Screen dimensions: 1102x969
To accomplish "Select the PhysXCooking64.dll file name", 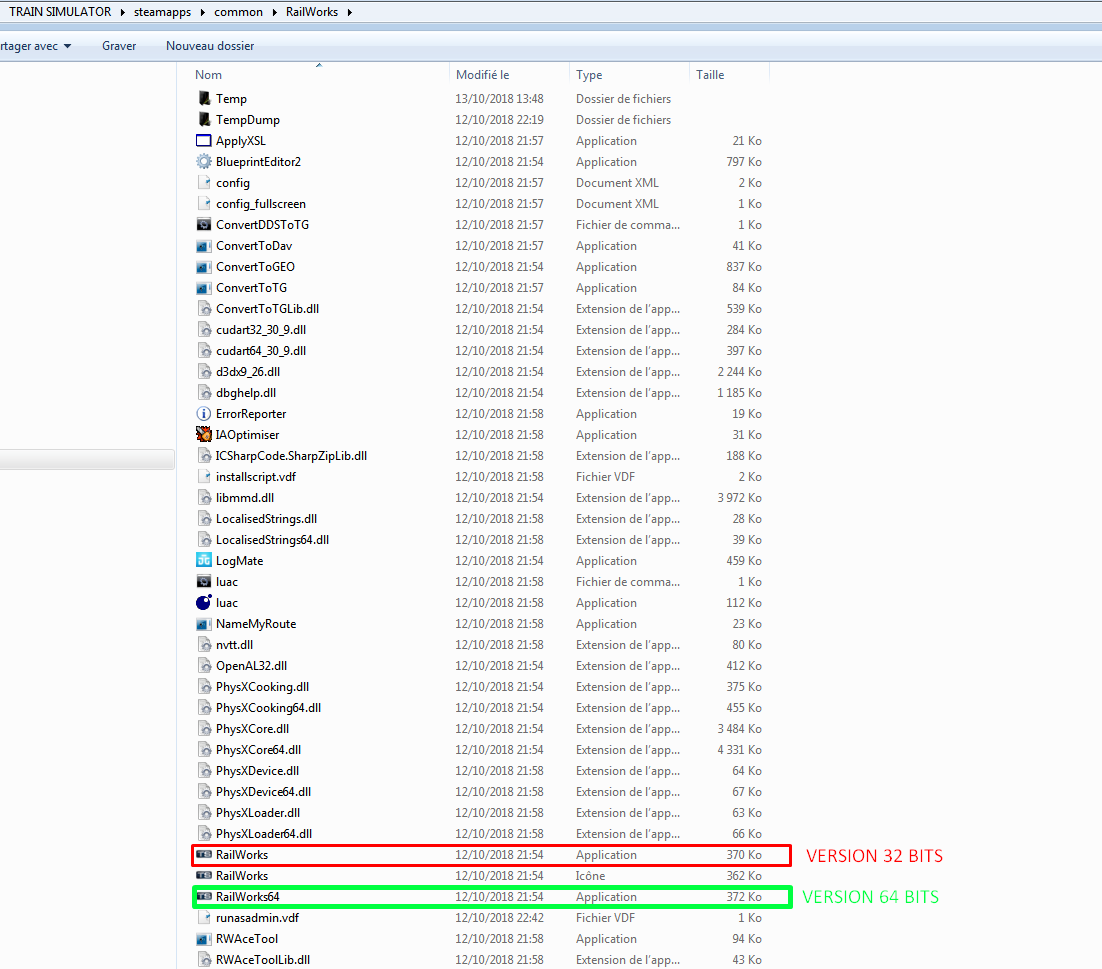I will coord(268,708).
